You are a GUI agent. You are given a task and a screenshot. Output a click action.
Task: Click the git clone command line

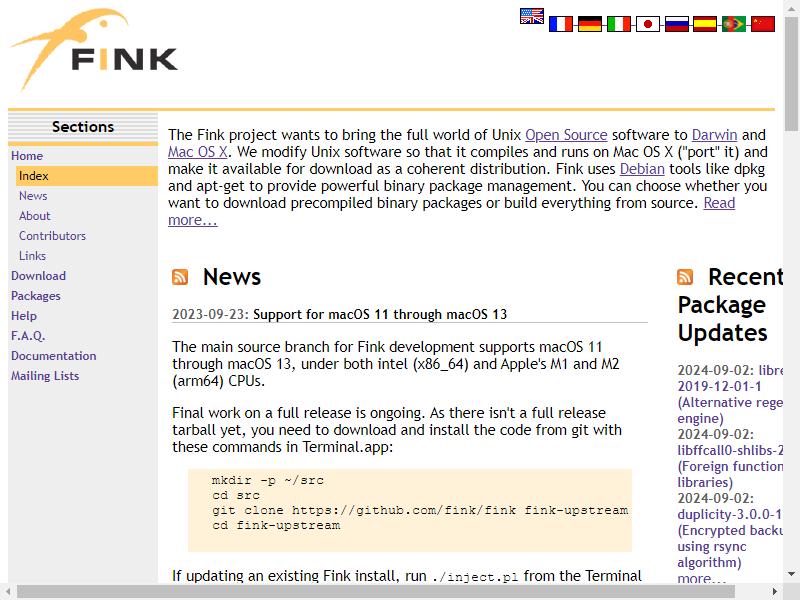click(x=420, y=510)
